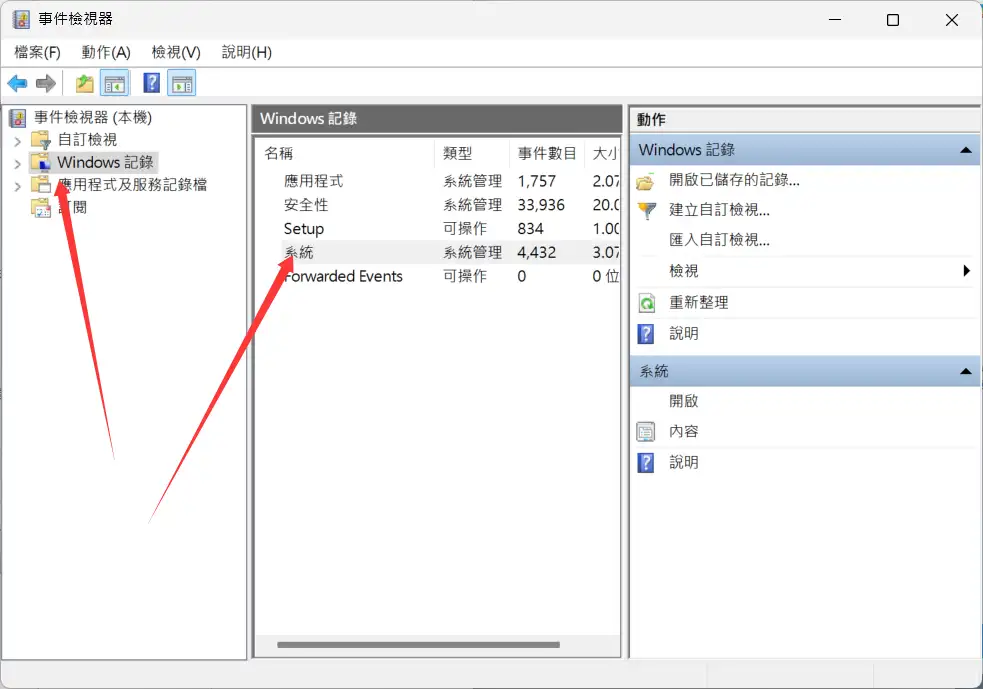Click the 建立自訂檢視 filter funnel icon
983x689 pixels.
[x=646, y=211]
